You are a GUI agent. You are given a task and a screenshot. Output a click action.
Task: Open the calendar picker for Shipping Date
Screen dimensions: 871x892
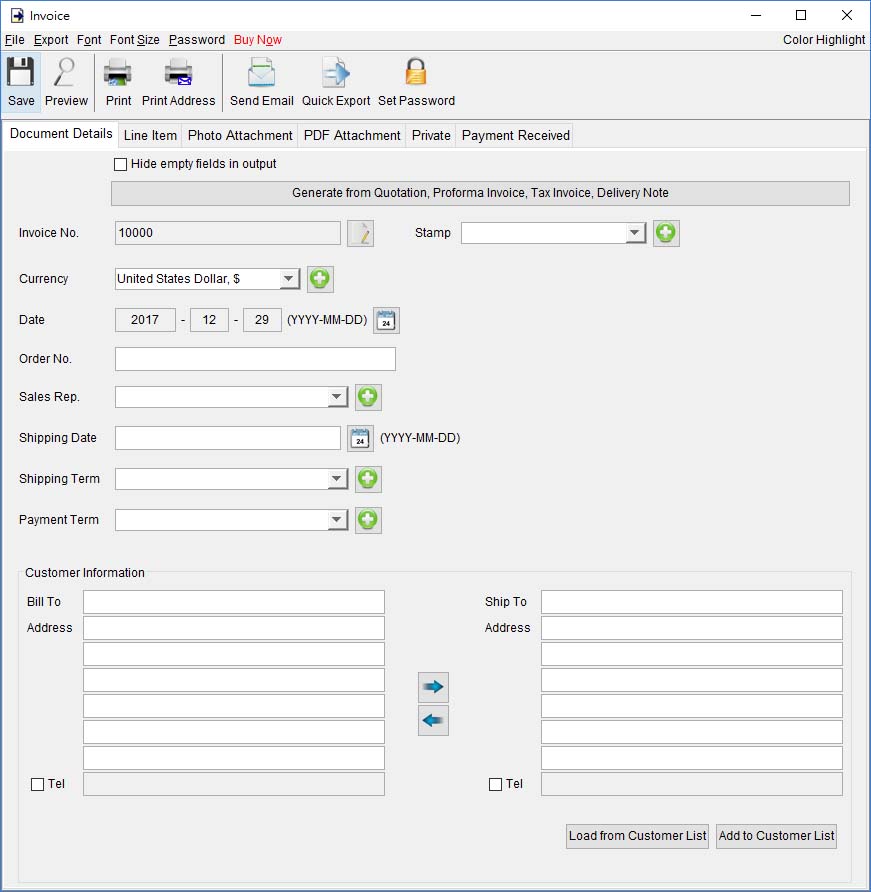360,439
